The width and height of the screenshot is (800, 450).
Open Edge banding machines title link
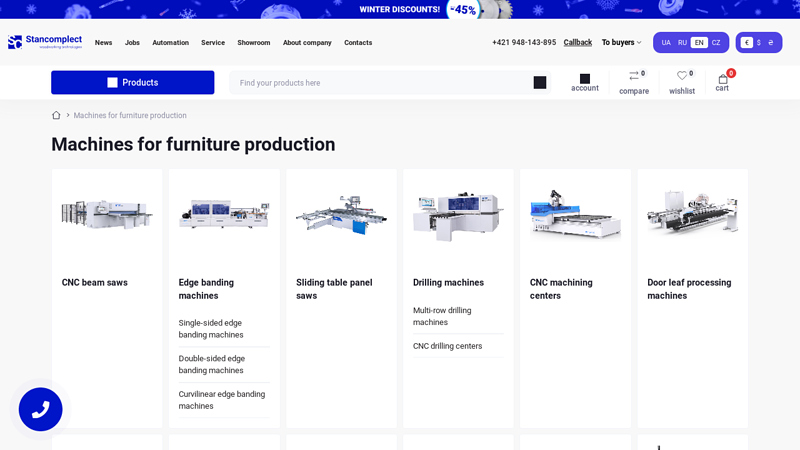206,289
